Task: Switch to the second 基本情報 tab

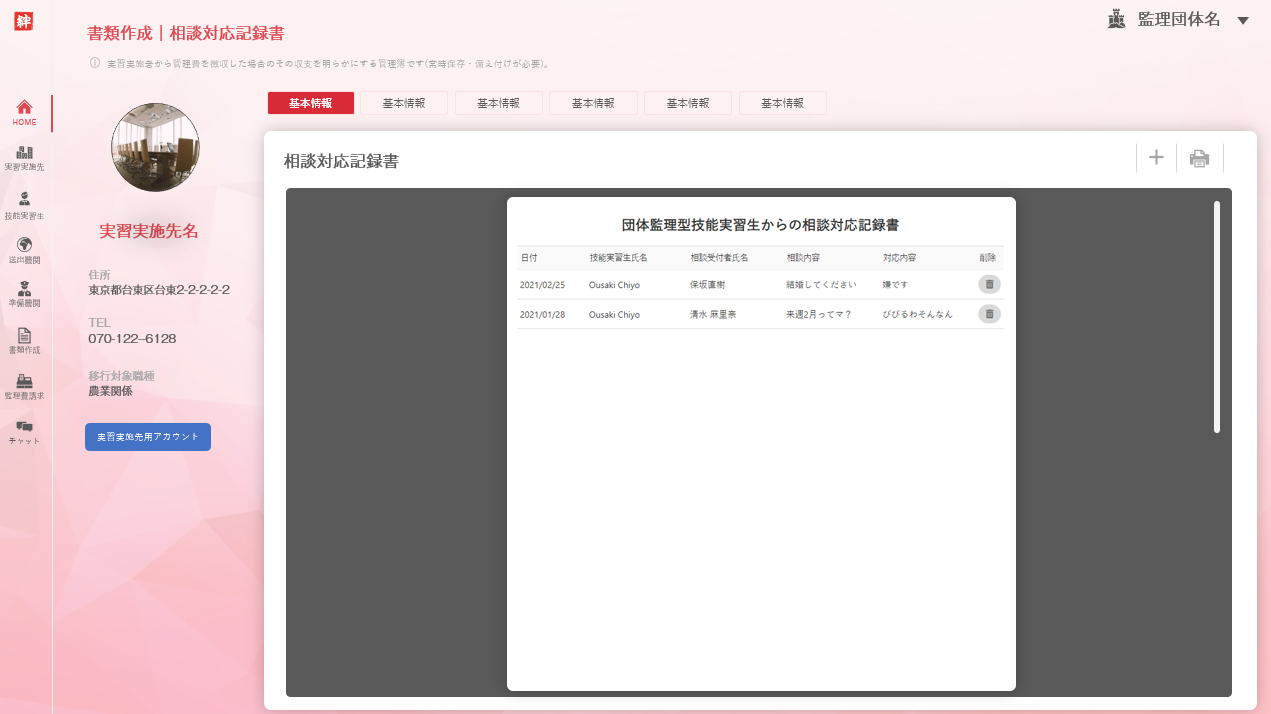Action: (404, 103)
